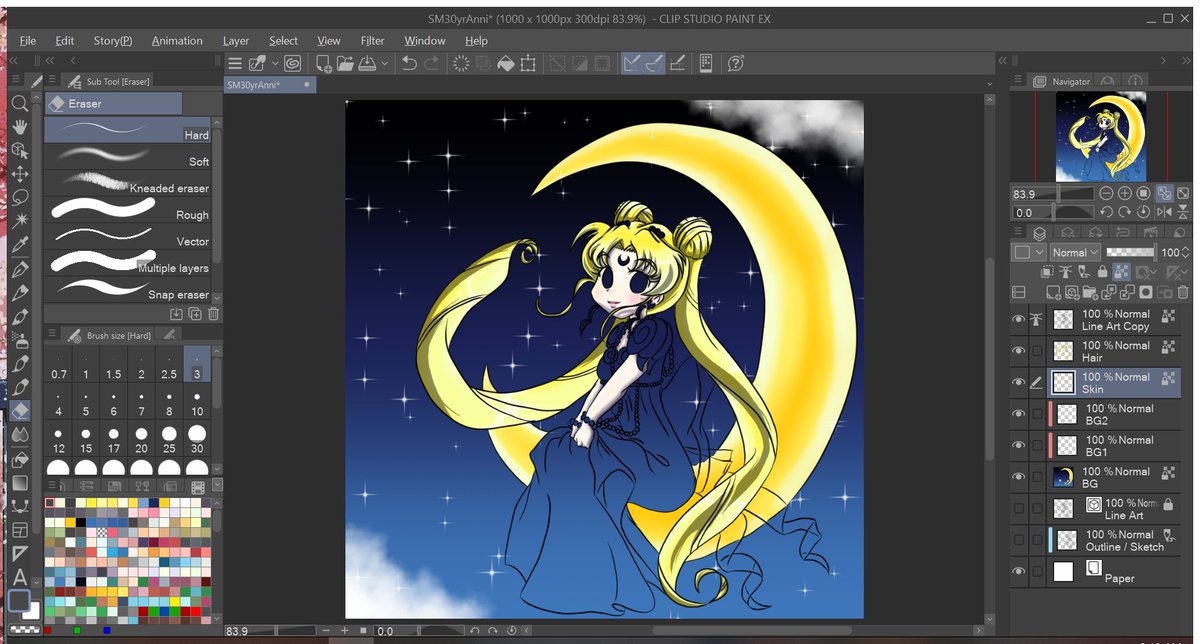Select the Eyedropper tool

19,244
